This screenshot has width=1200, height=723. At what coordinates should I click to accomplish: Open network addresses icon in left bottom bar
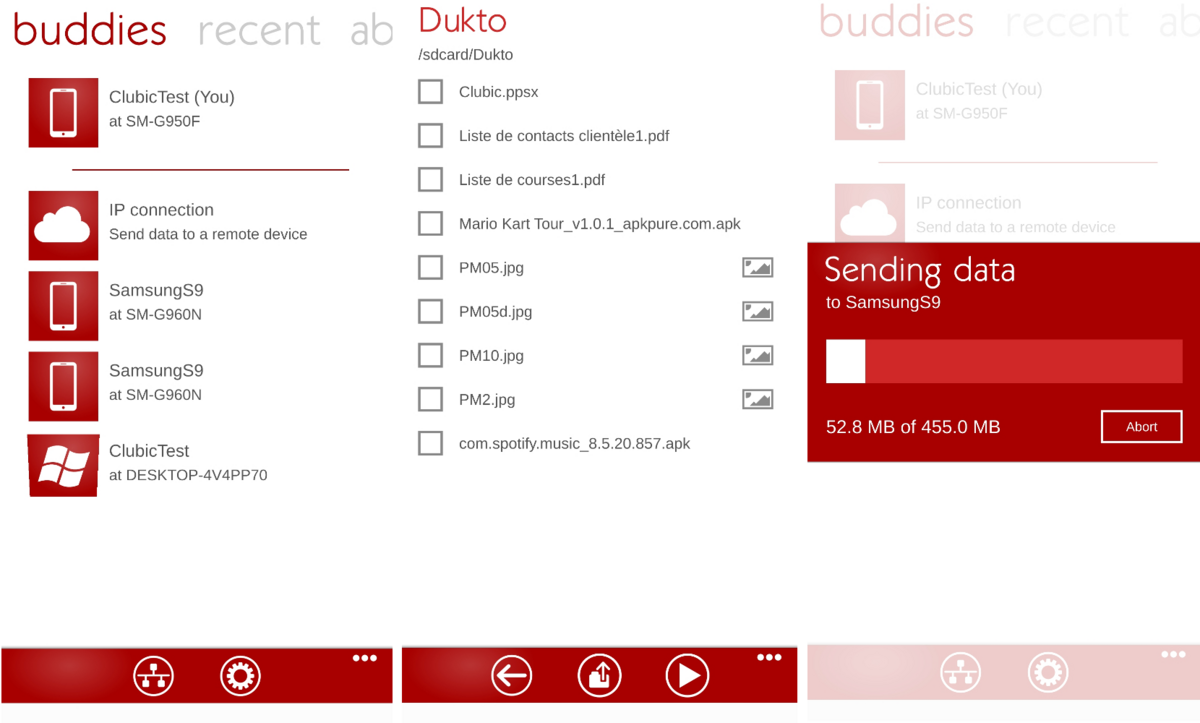[x=154, y=676]
